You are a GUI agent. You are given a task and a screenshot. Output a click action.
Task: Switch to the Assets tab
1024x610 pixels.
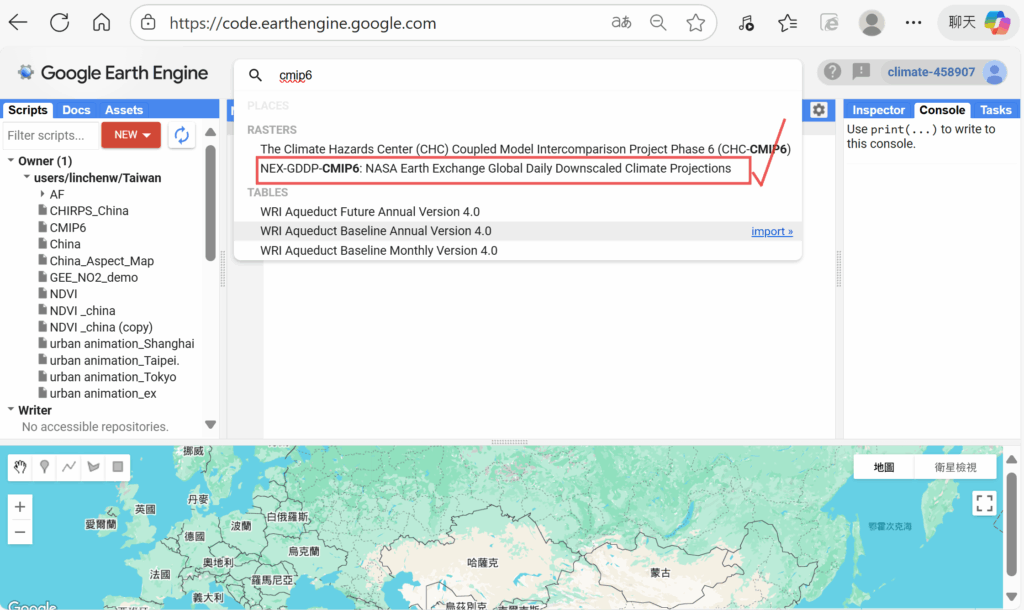click(x=124, y=110)
